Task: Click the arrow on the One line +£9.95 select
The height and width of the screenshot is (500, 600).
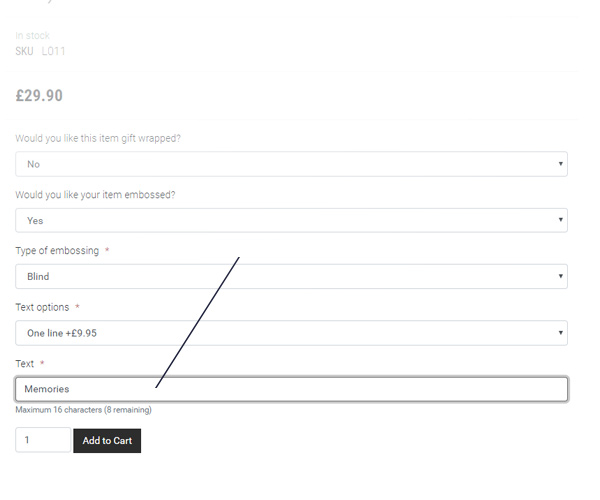Action: pyautogui.click(x=560, y=332)
